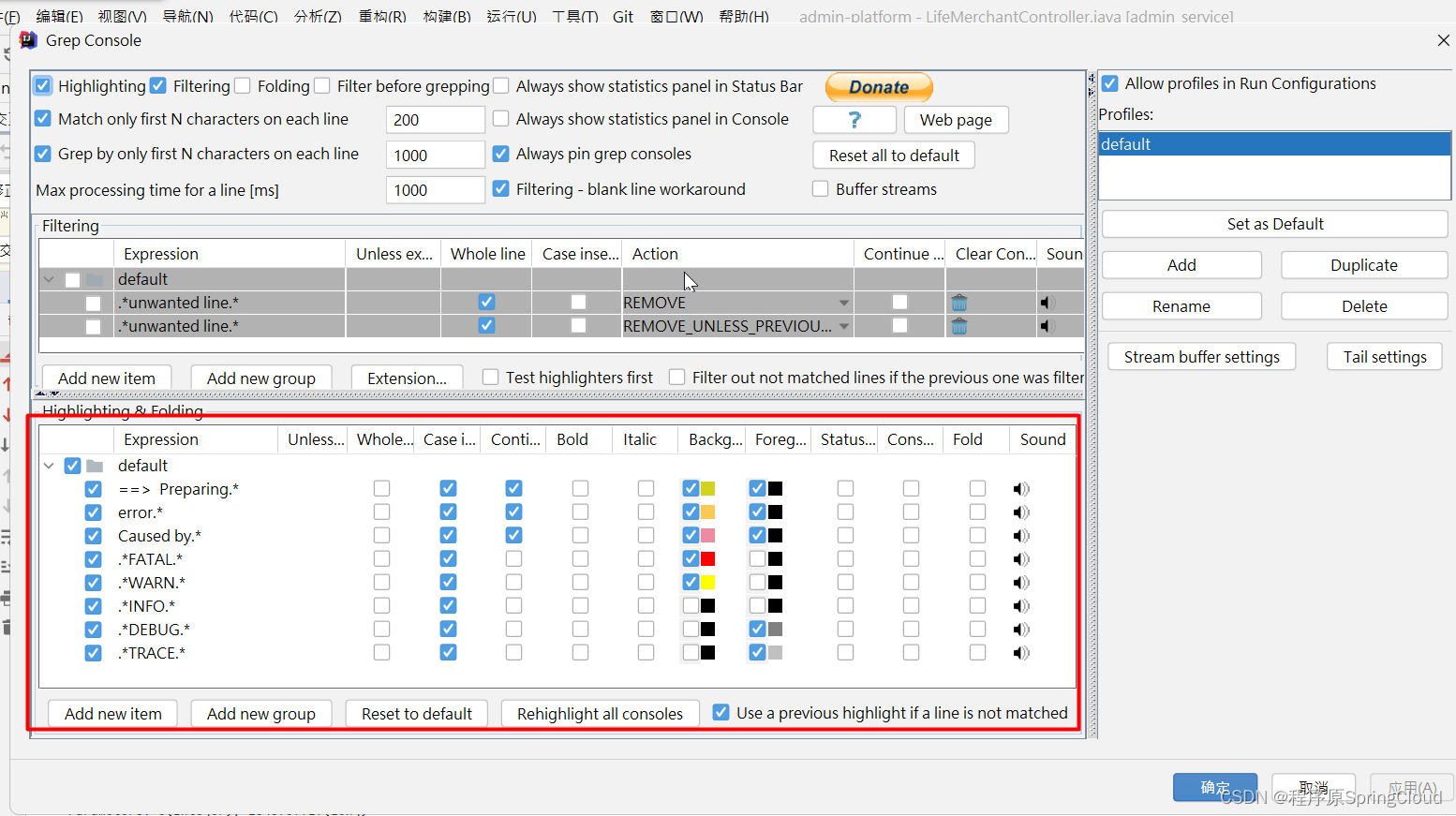Click the Donate PayPal button
This screenshot has height=816, width=1456.
click(x=879, y=87)
